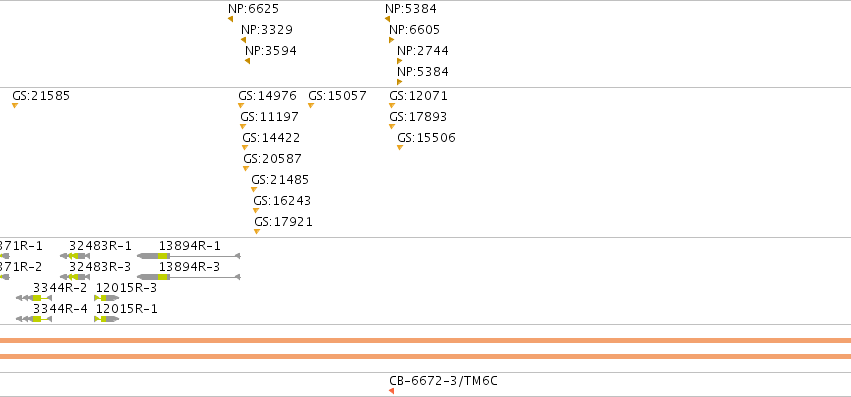Select the GS:21585 triangle marker
Screen dimensions: 851x397
point(15,105)
